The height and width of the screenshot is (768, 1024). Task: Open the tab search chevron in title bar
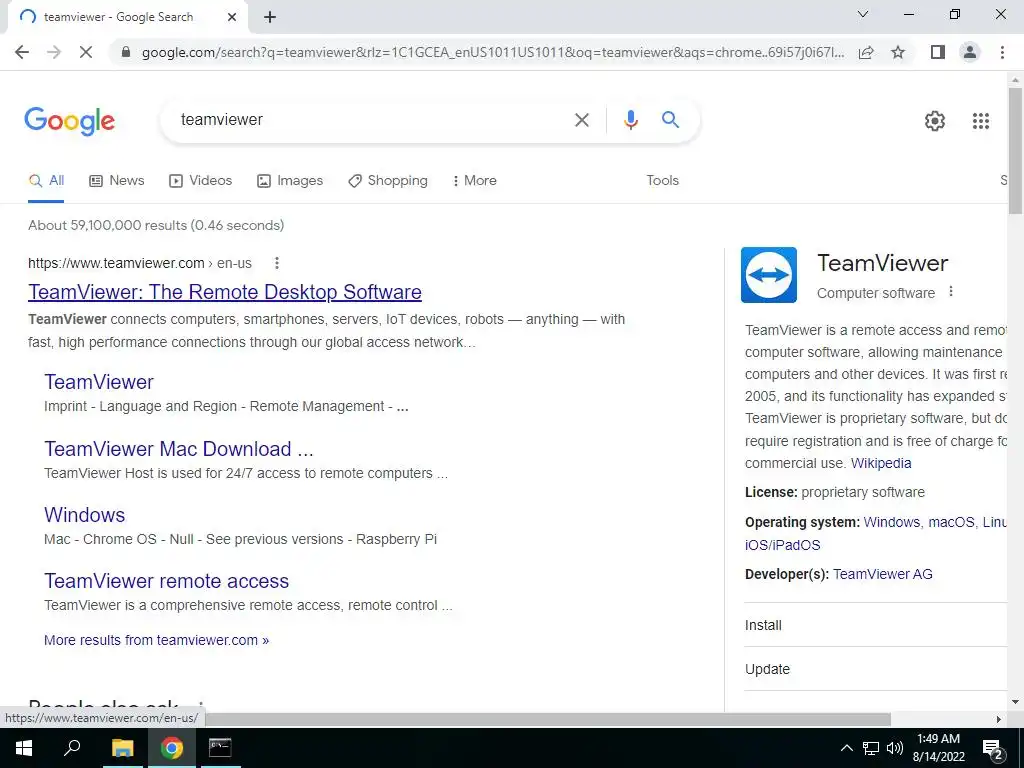(863, 14)
